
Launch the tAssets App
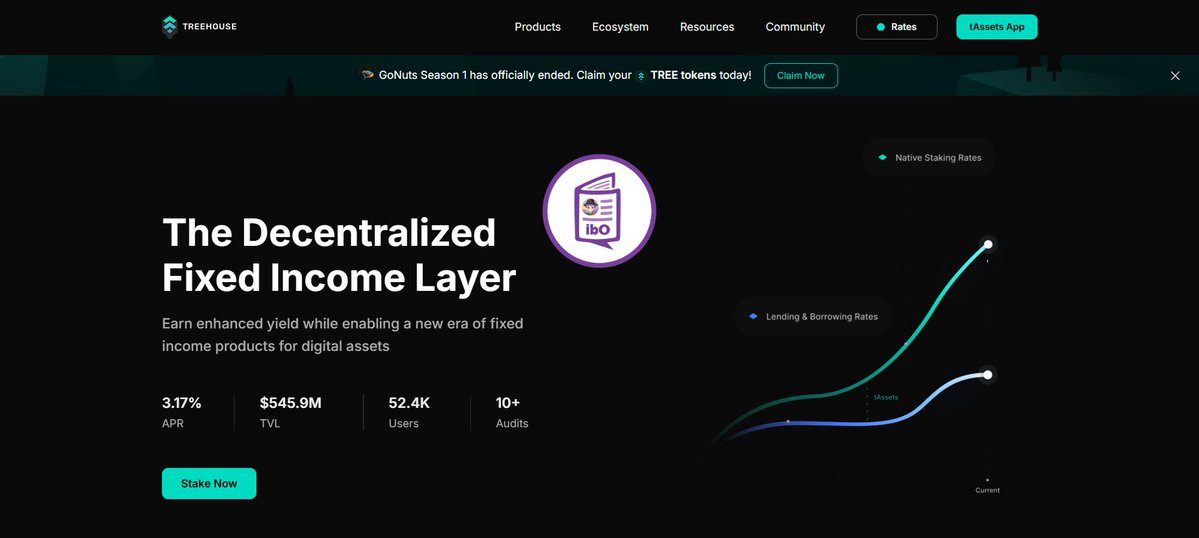click(997, 27)
